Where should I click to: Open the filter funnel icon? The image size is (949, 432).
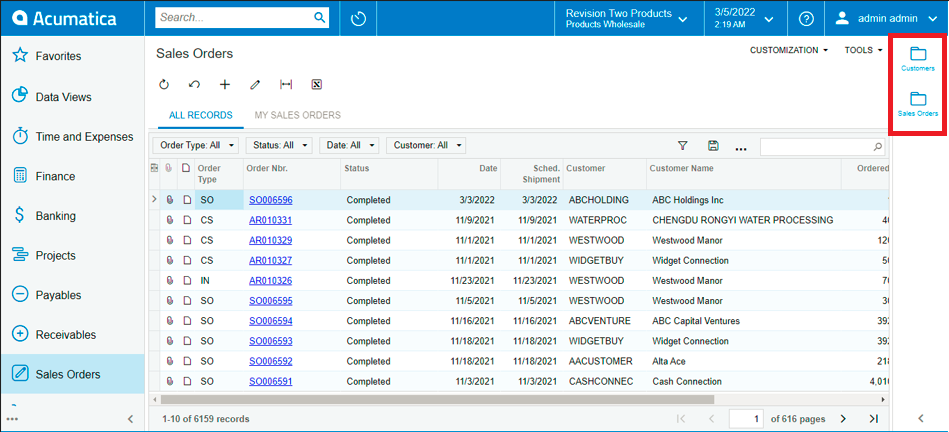click(683, 145)
